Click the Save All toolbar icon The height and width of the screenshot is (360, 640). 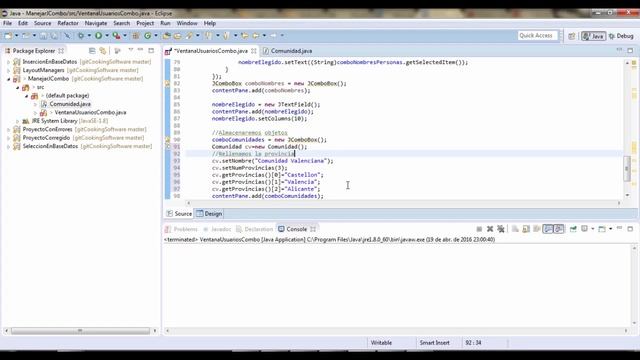click(54, 36)
